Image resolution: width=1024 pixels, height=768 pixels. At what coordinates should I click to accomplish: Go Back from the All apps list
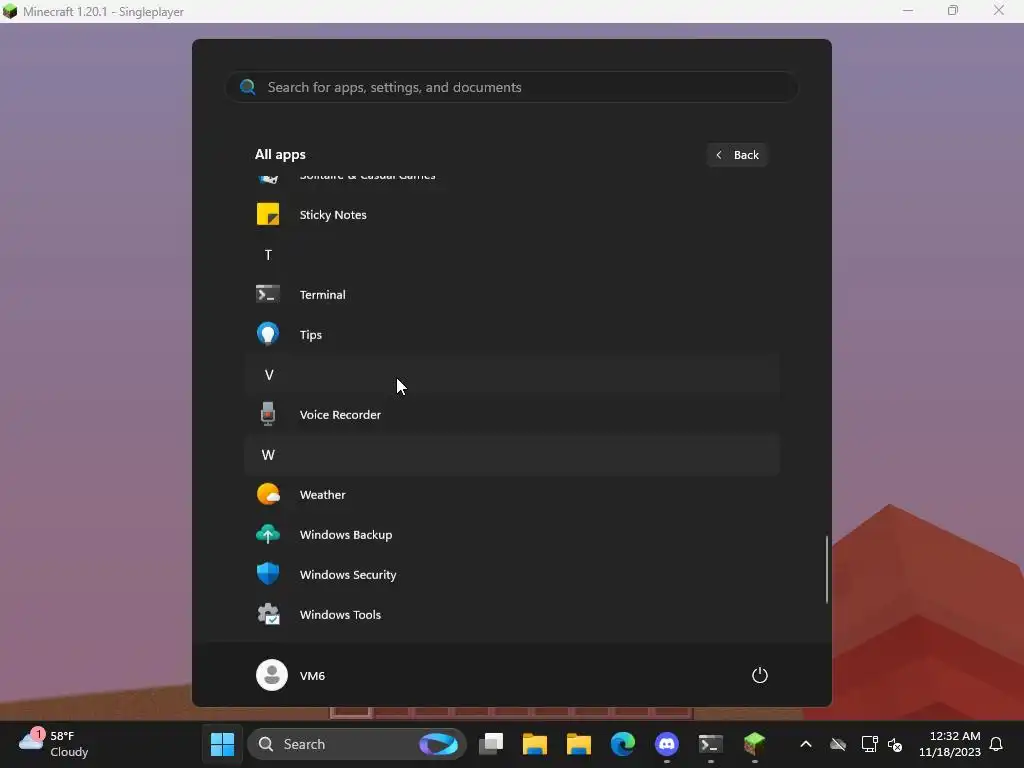(737, 155)
